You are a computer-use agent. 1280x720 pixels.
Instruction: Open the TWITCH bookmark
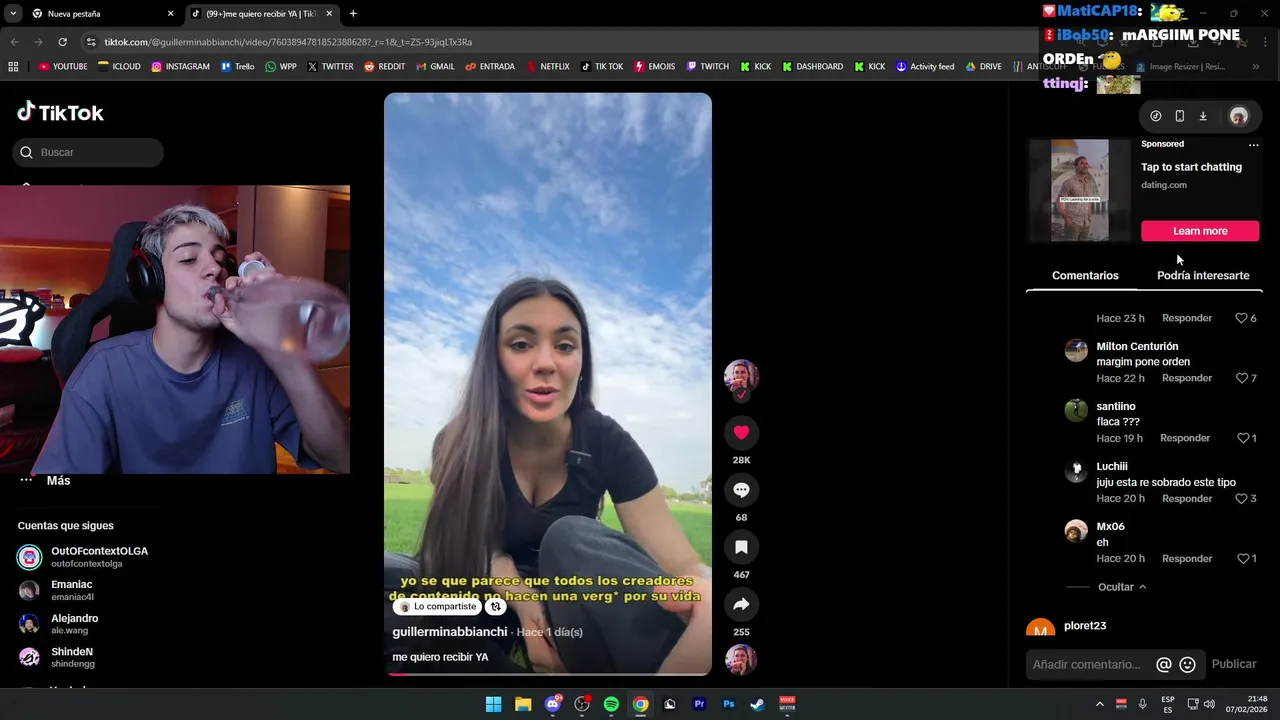(708, 67)
